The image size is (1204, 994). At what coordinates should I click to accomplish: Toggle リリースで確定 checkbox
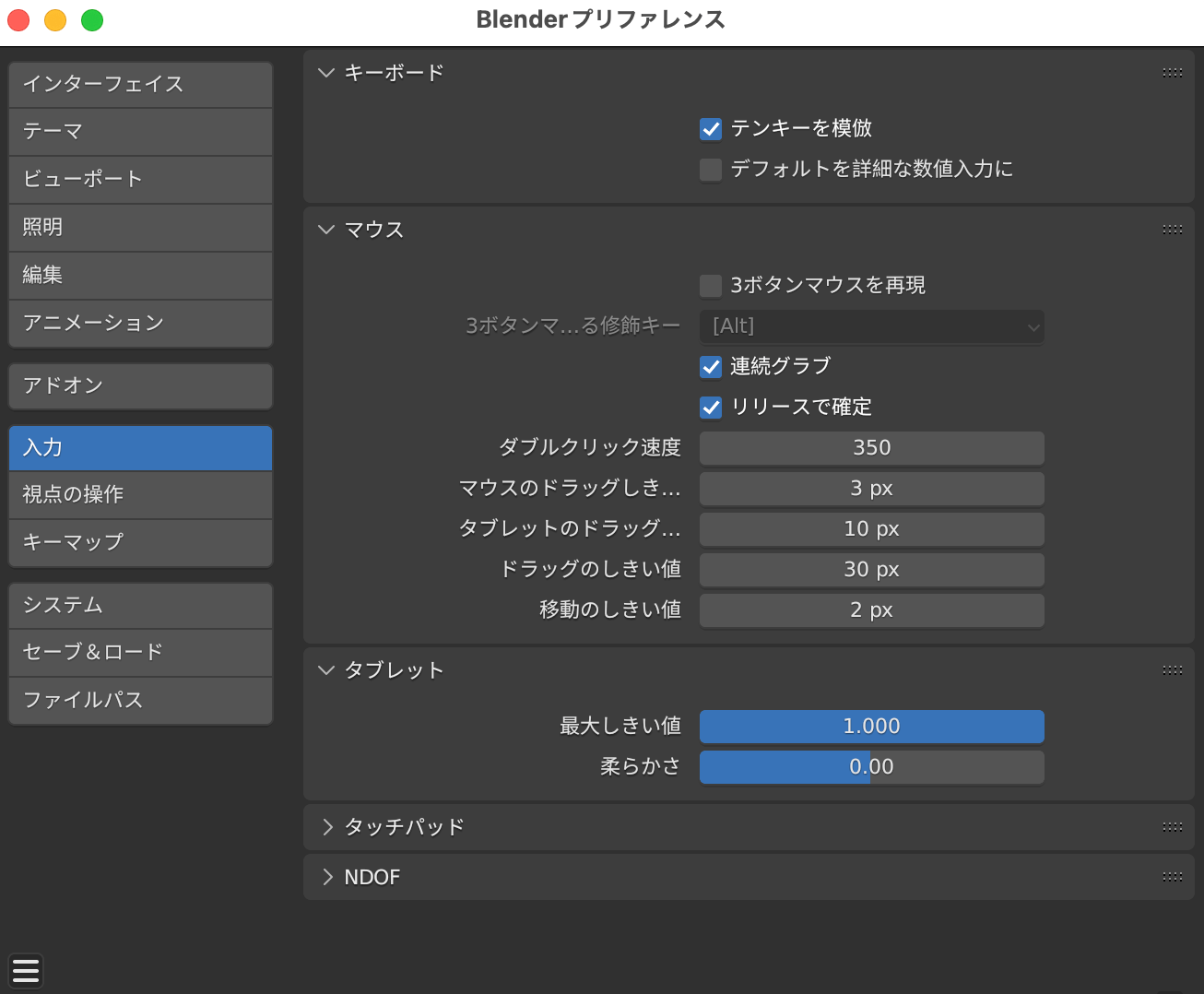pos(711,408)
